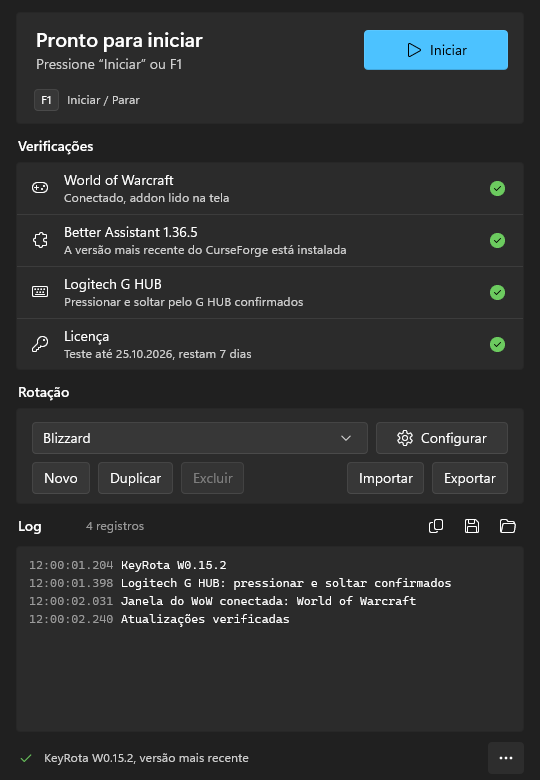Click 'KeyRota W0.15.2, versão mais recente' status text
The height and width of the screenshot is (780, 540).
(146, 758)
